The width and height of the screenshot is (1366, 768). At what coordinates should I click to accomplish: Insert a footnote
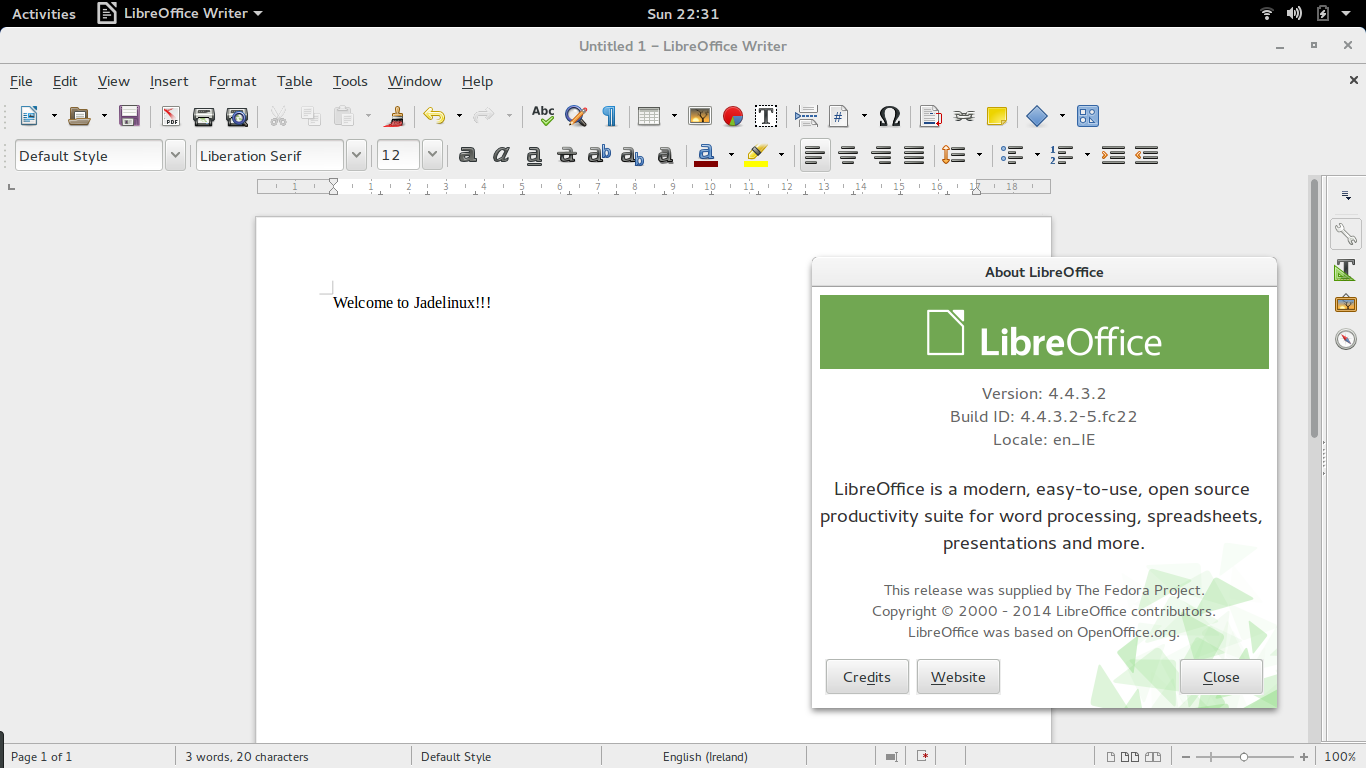(x=931, y=116)
